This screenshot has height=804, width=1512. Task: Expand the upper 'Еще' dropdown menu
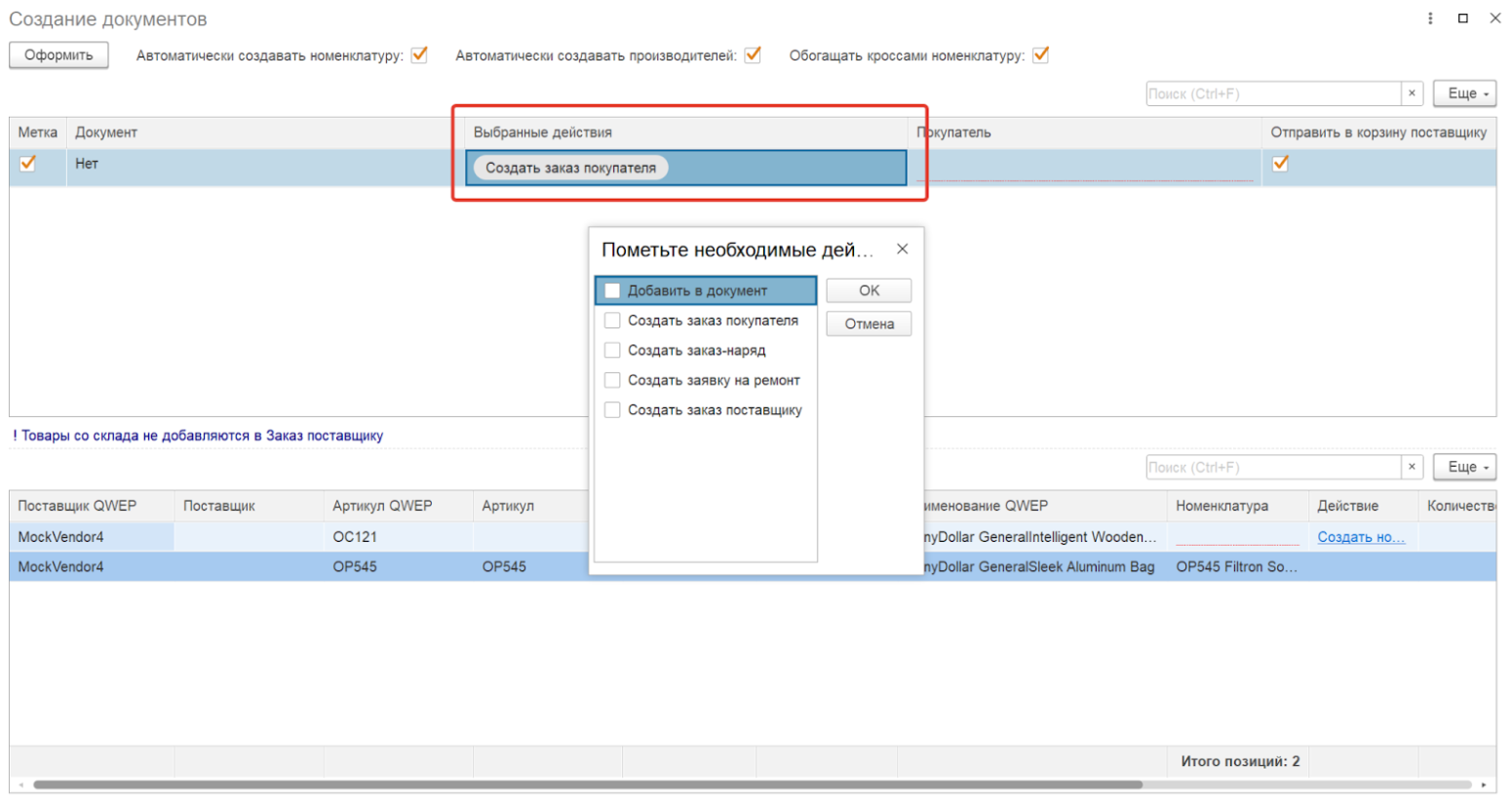pos(1464,94)
